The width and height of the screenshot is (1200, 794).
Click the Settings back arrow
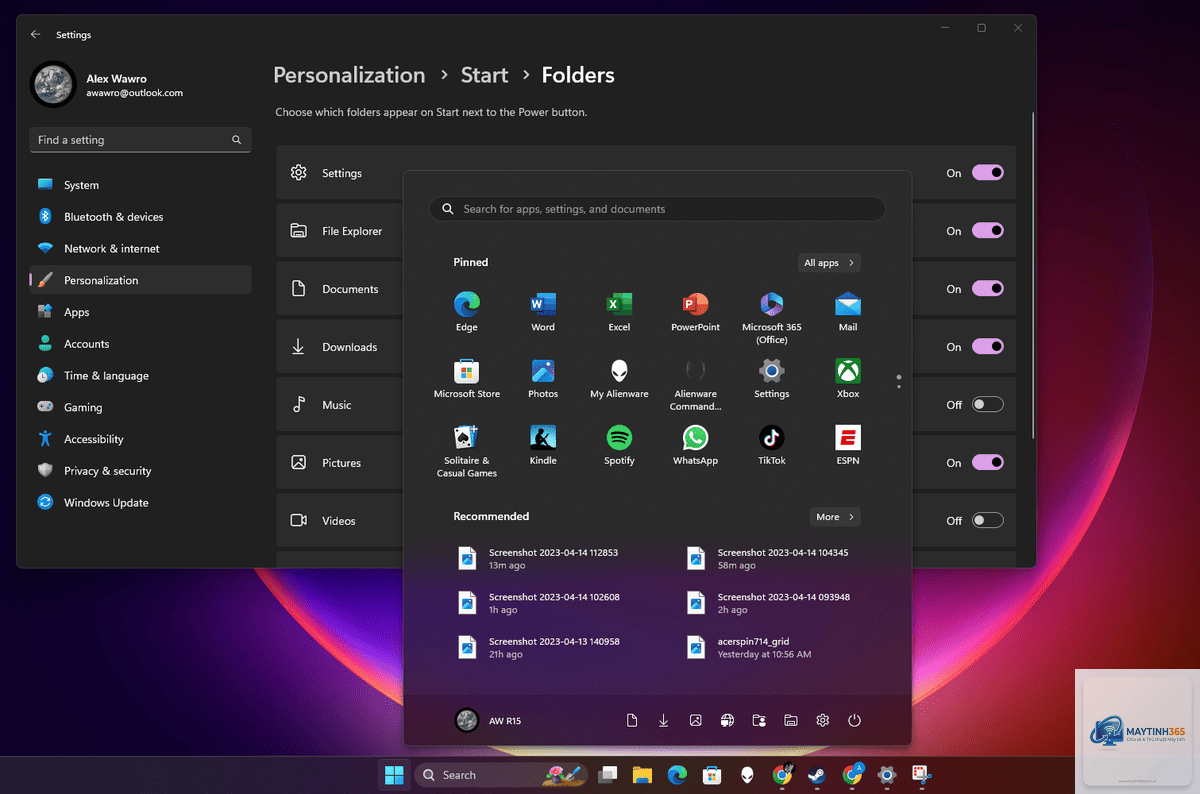coord(36,34)
